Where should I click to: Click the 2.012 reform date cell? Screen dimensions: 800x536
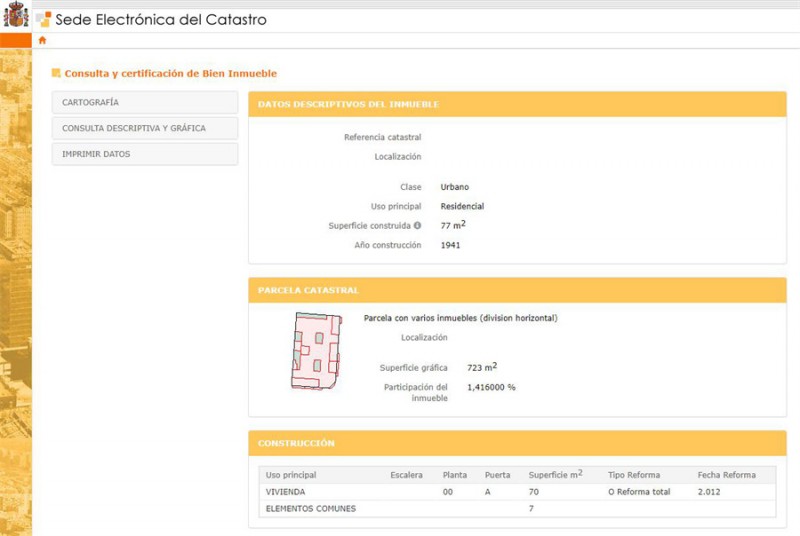point(709,492)
